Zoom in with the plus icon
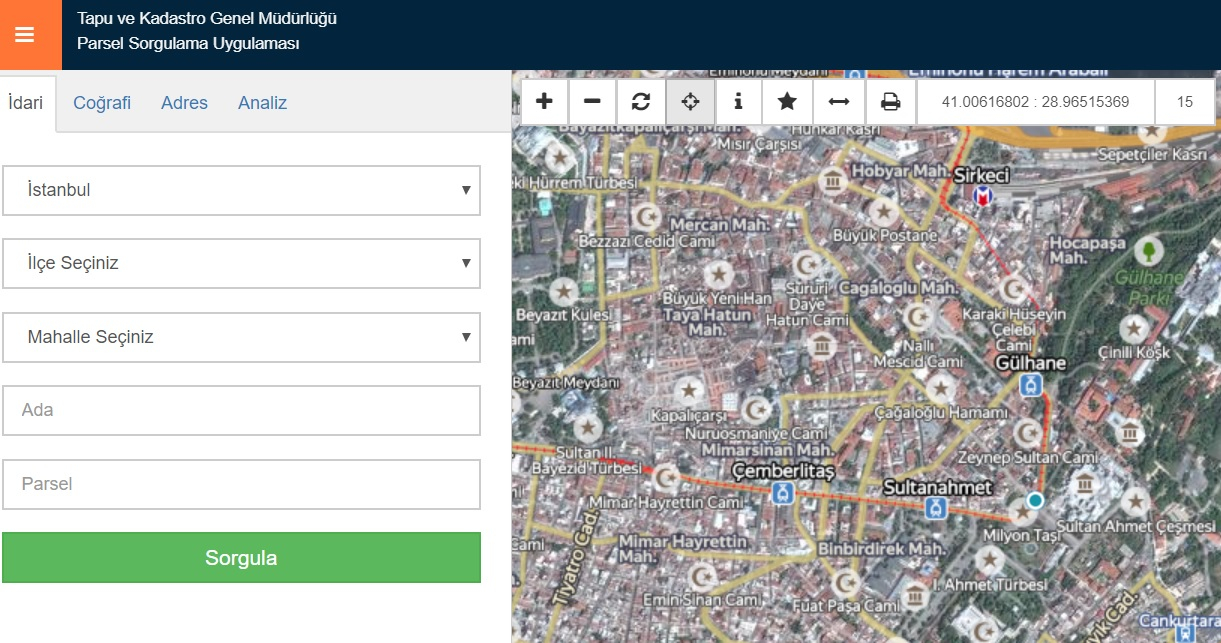 (544, 102)
